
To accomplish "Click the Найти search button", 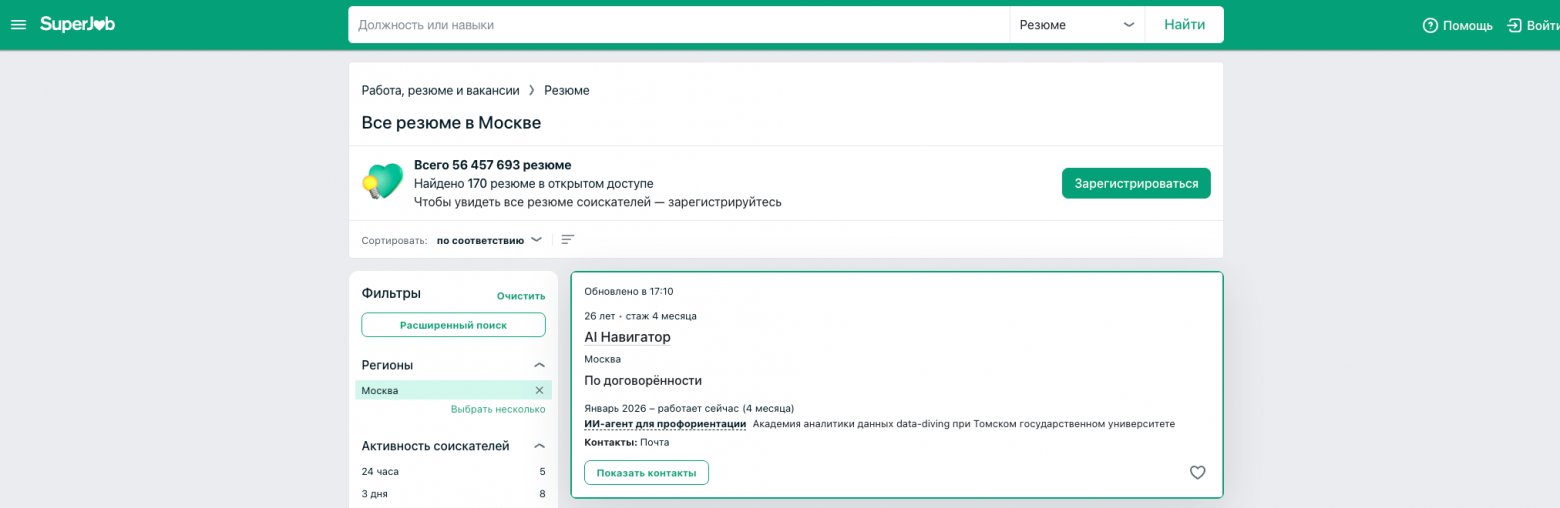I will click(1184, 25).
